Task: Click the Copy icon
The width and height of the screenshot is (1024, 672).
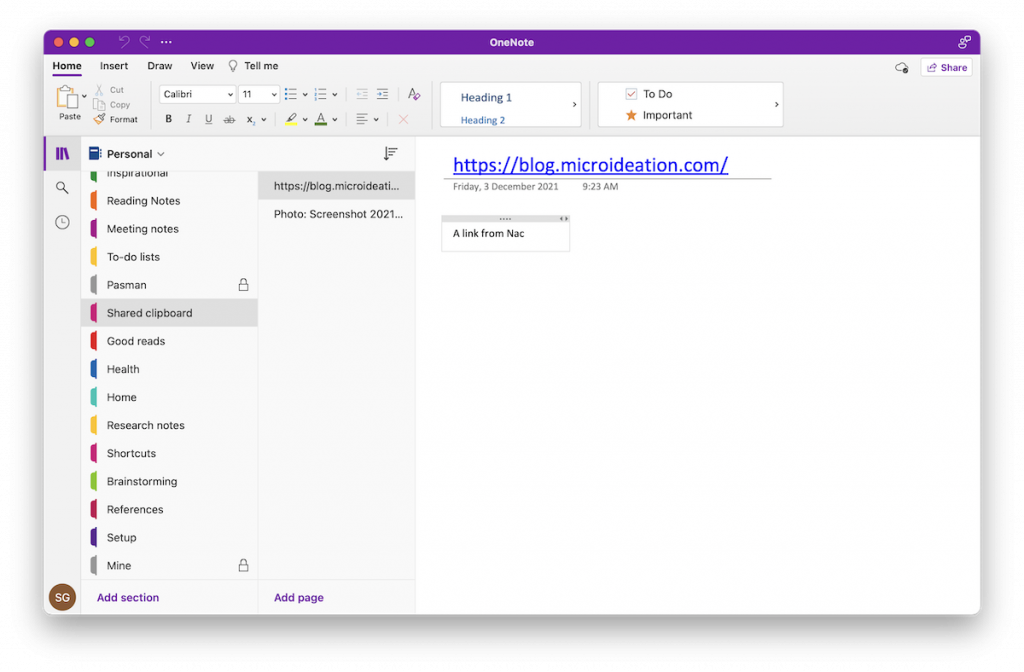Action: pyautogui.click(x=99, y=104)
